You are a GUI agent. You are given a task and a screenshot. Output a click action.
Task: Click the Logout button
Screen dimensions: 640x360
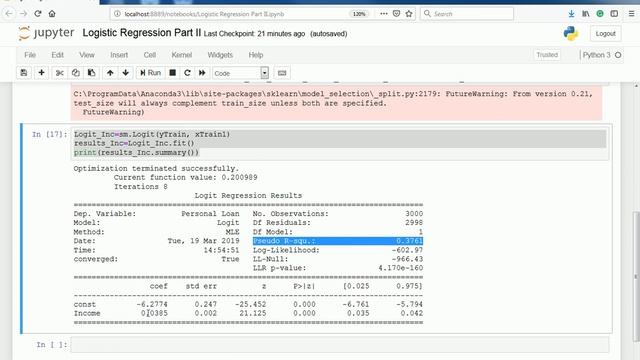click(x=605, y=33)
